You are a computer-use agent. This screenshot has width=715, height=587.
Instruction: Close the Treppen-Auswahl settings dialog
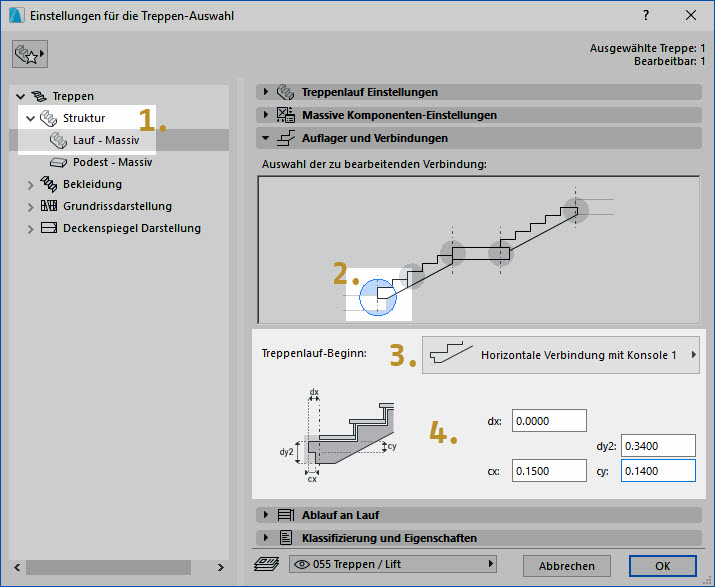(x=691, y=16)
